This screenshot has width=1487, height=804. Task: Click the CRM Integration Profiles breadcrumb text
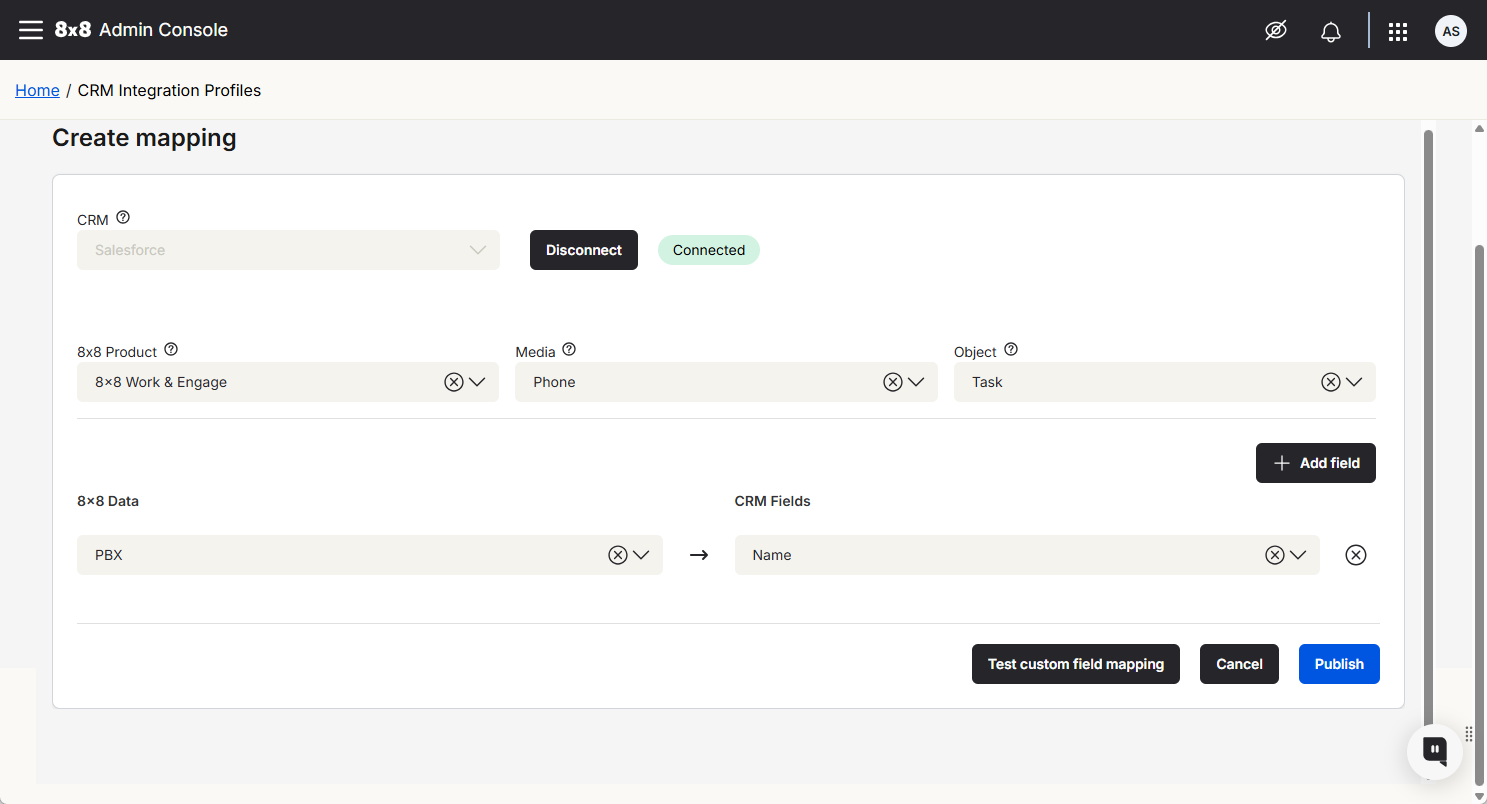(169, 90)
